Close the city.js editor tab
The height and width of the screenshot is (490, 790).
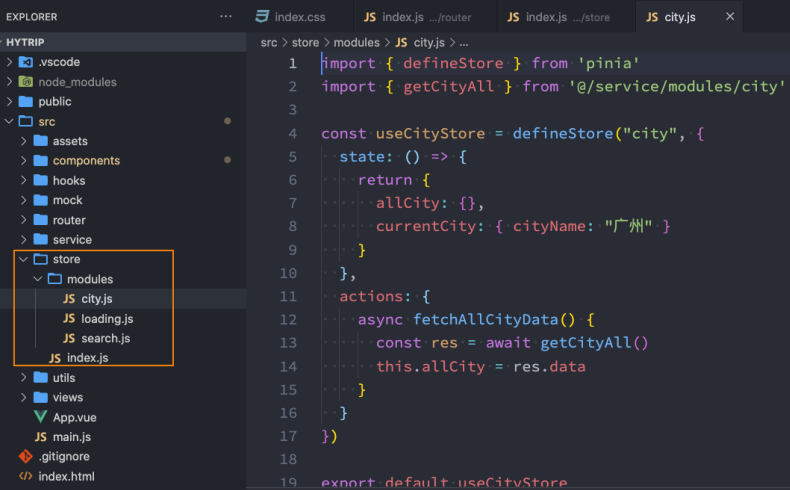[x=730, y=17]
